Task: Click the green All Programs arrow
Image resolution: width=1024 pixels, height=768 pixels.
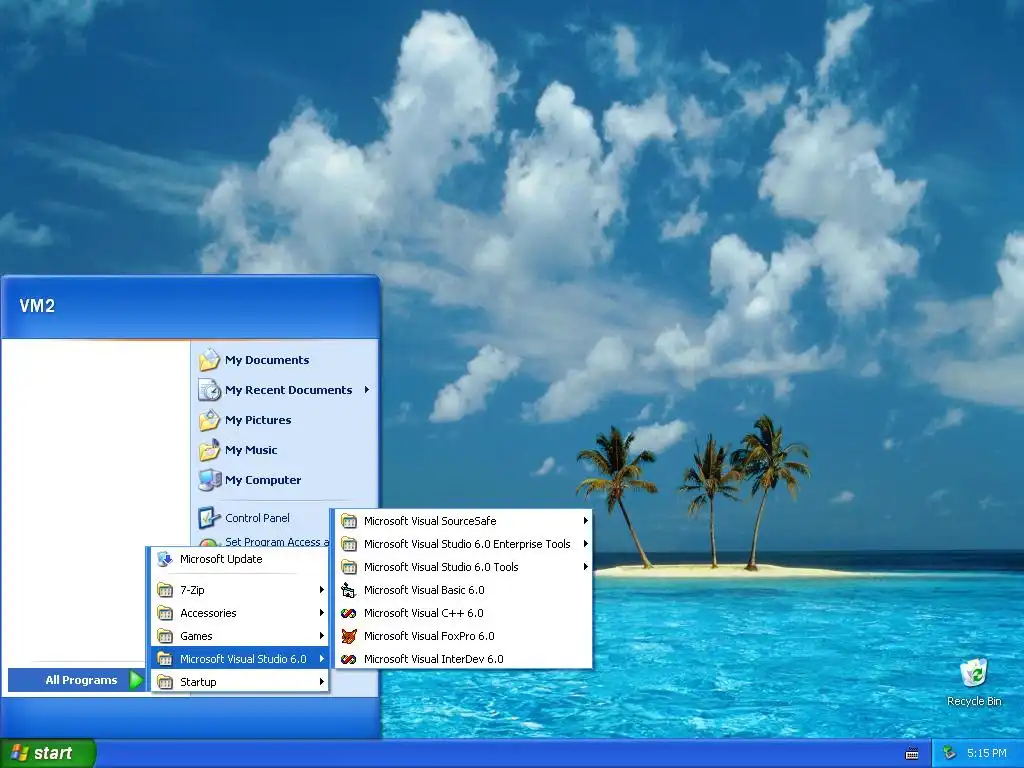Action: tap(136, 680)
